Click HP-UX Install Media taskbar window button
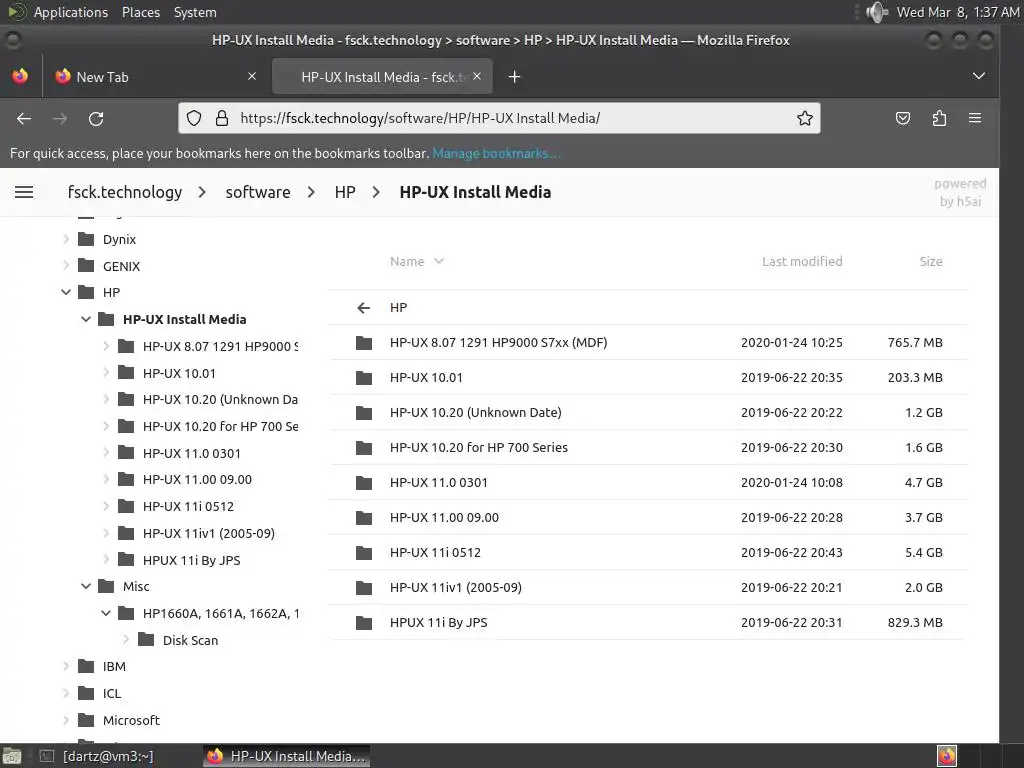 coord(287,756)
